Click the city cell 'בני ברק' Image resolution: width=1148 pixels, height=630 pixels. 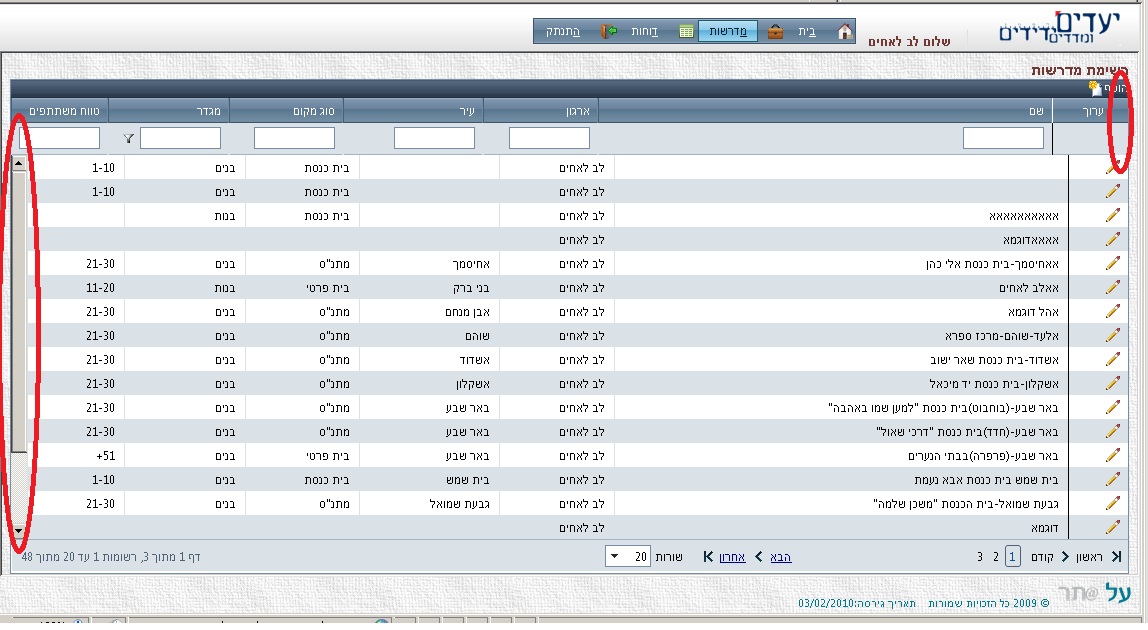[471, 288]
